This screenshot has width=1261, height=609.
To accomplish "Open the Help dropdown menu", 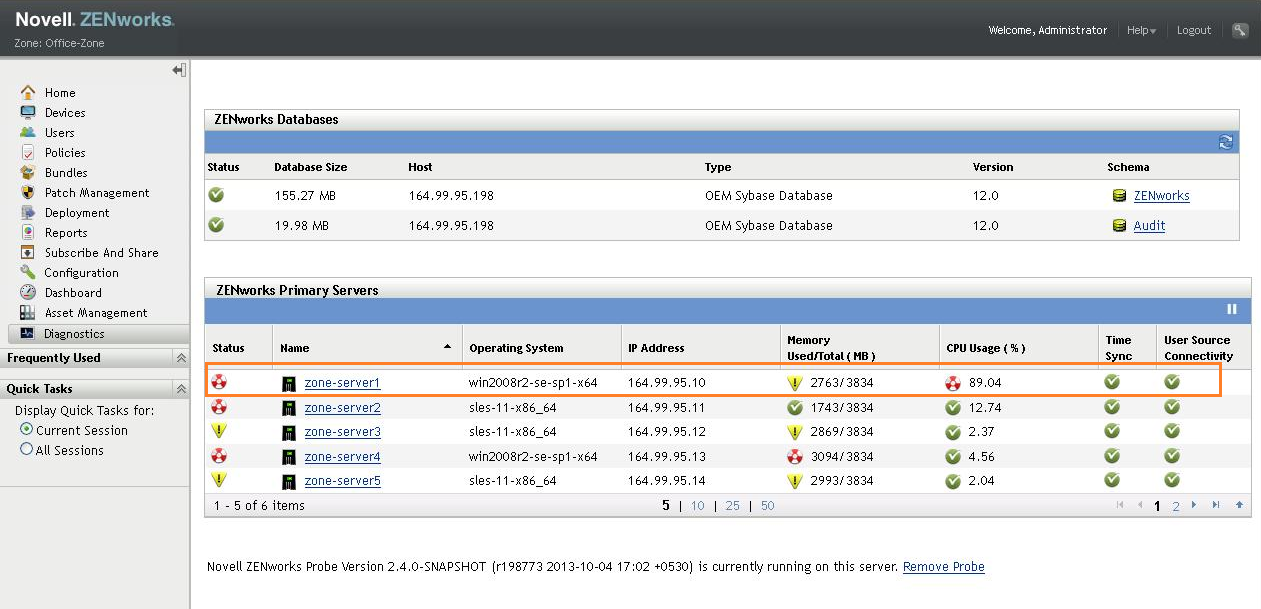I will pyautogui.click(x=1141, y=31).
